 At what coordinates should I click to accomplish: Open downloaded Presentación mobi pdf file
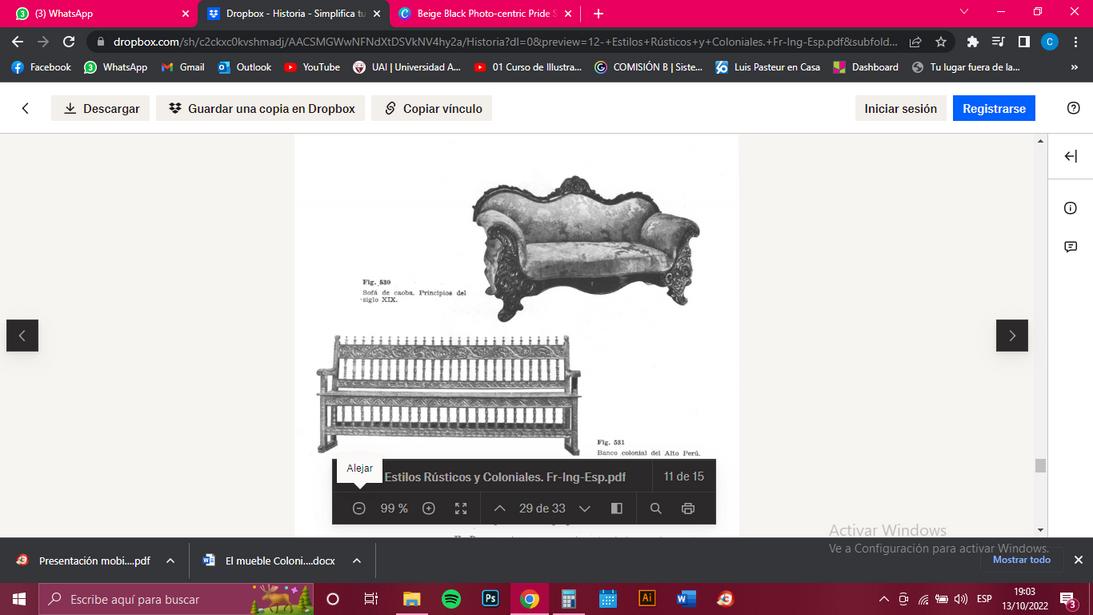pyautogui.click(x=84, y=561)
